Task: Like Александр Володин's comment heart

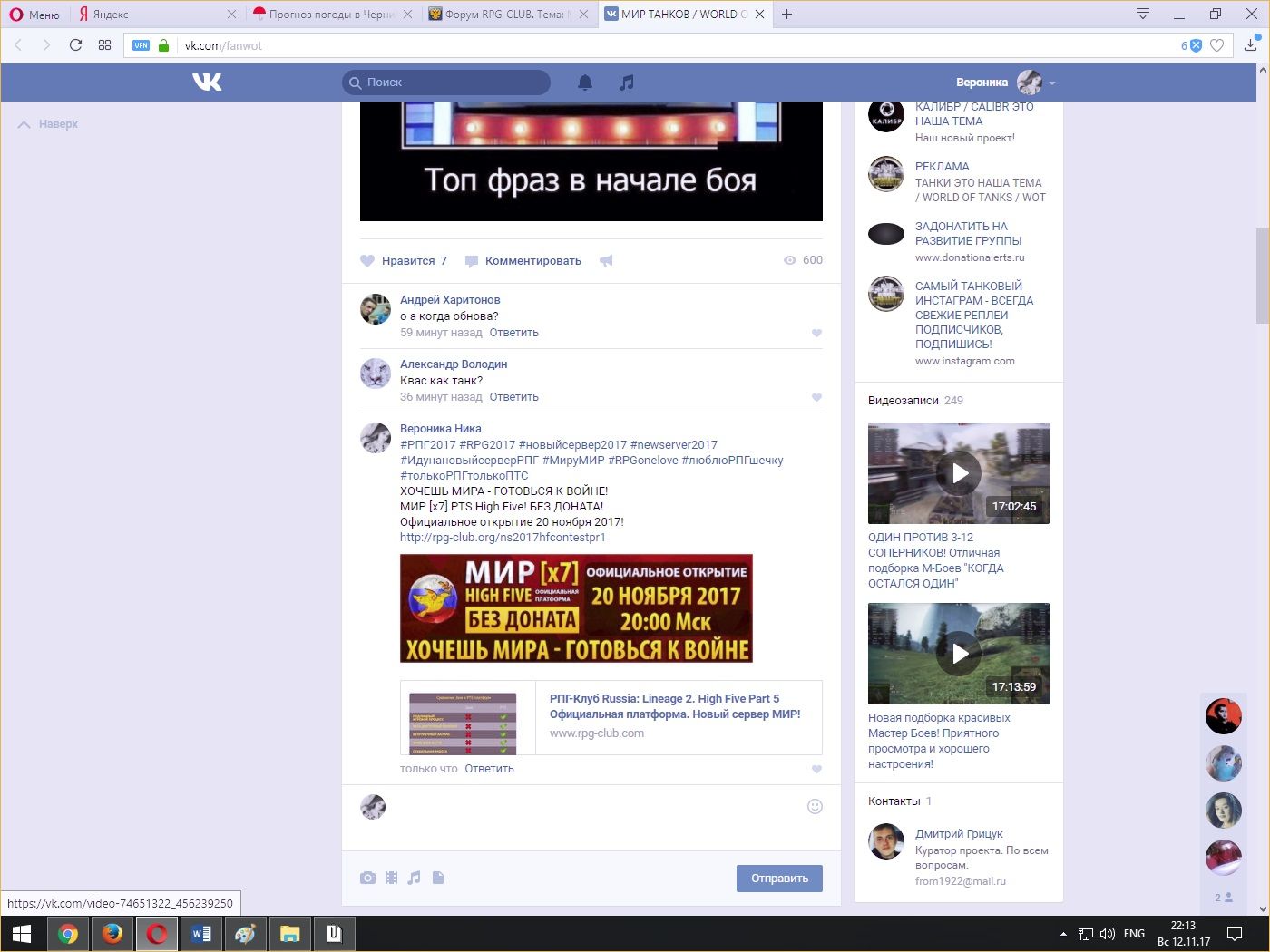Action: point(816,397)
